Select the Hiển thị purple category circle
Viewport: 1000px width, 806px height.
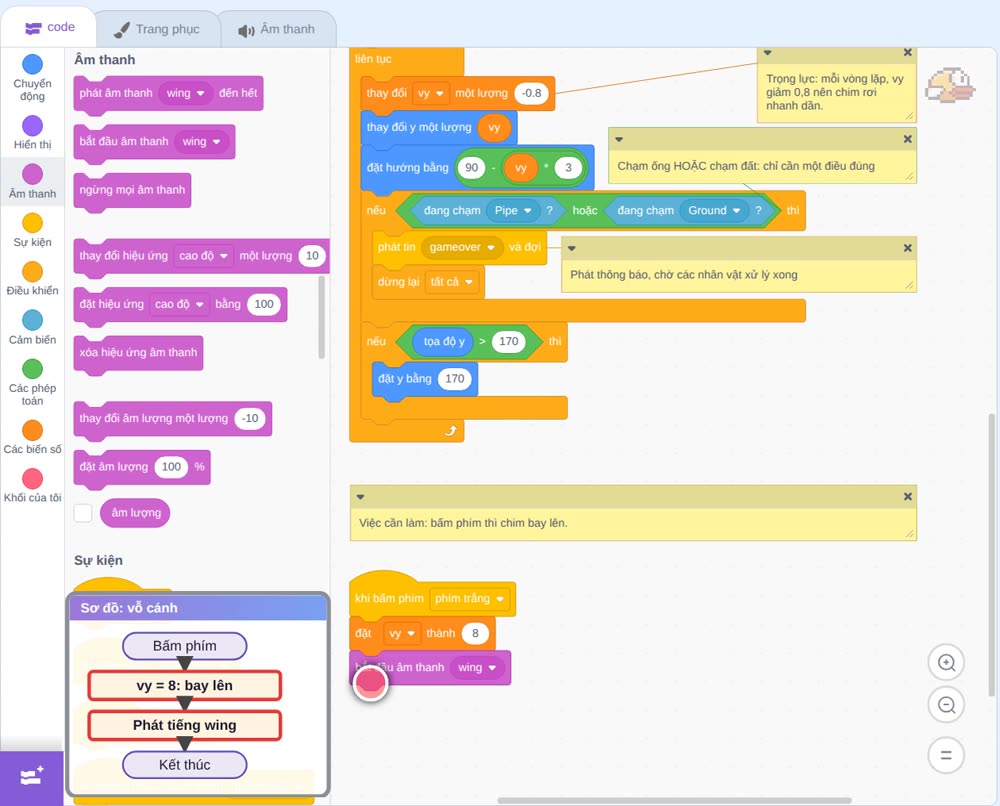33,125
